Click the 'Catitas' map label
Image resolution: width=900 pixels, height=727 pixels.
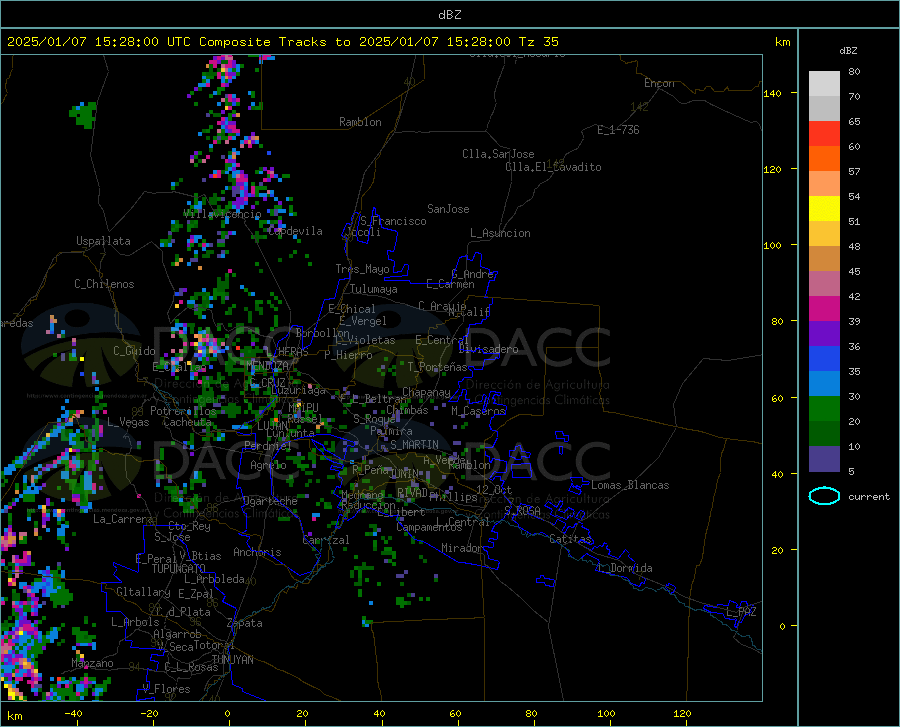point(571,539)
